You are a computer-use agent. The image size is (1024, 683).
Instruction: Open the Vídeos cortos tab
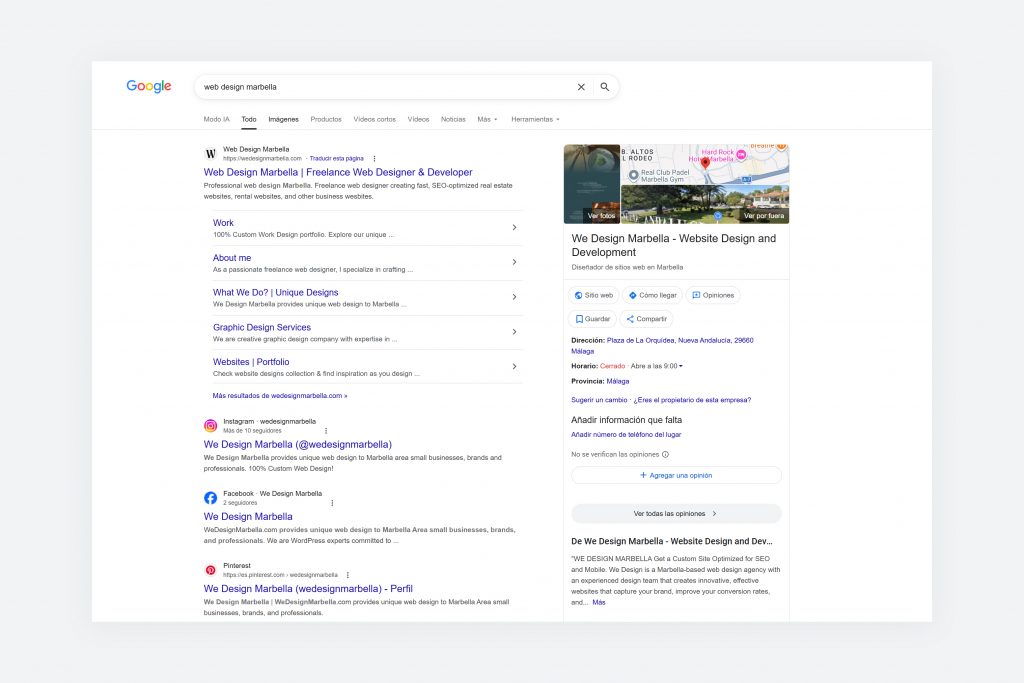[x=374, y=119]
